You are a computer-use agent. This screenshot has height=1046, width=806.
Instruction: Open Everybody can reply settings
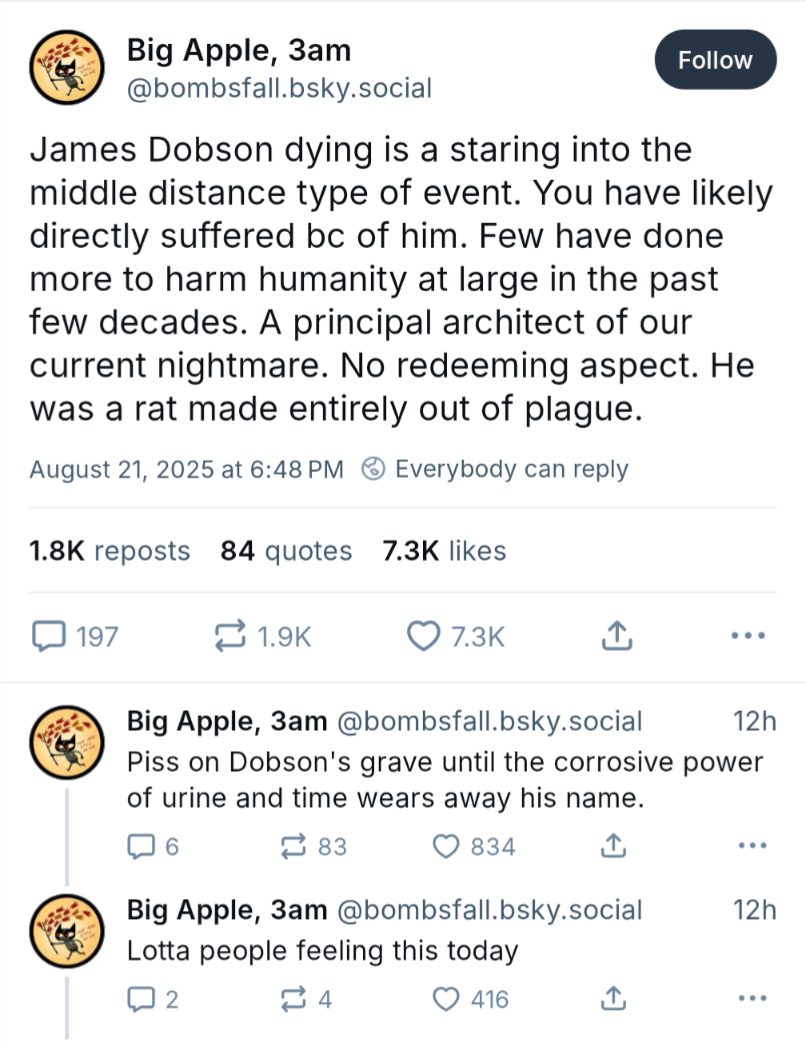coord(496,469)
